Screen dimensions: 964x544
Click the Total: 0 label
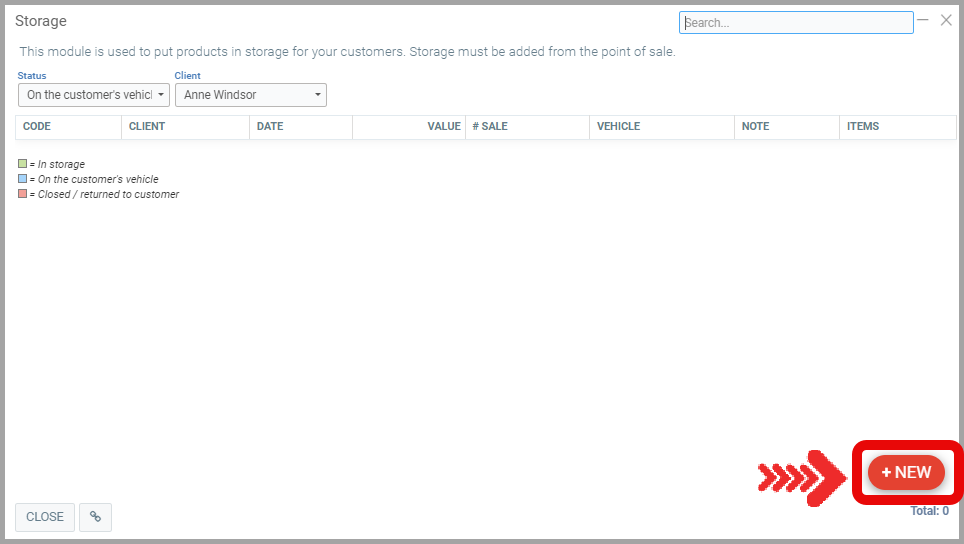click(929, 511)
